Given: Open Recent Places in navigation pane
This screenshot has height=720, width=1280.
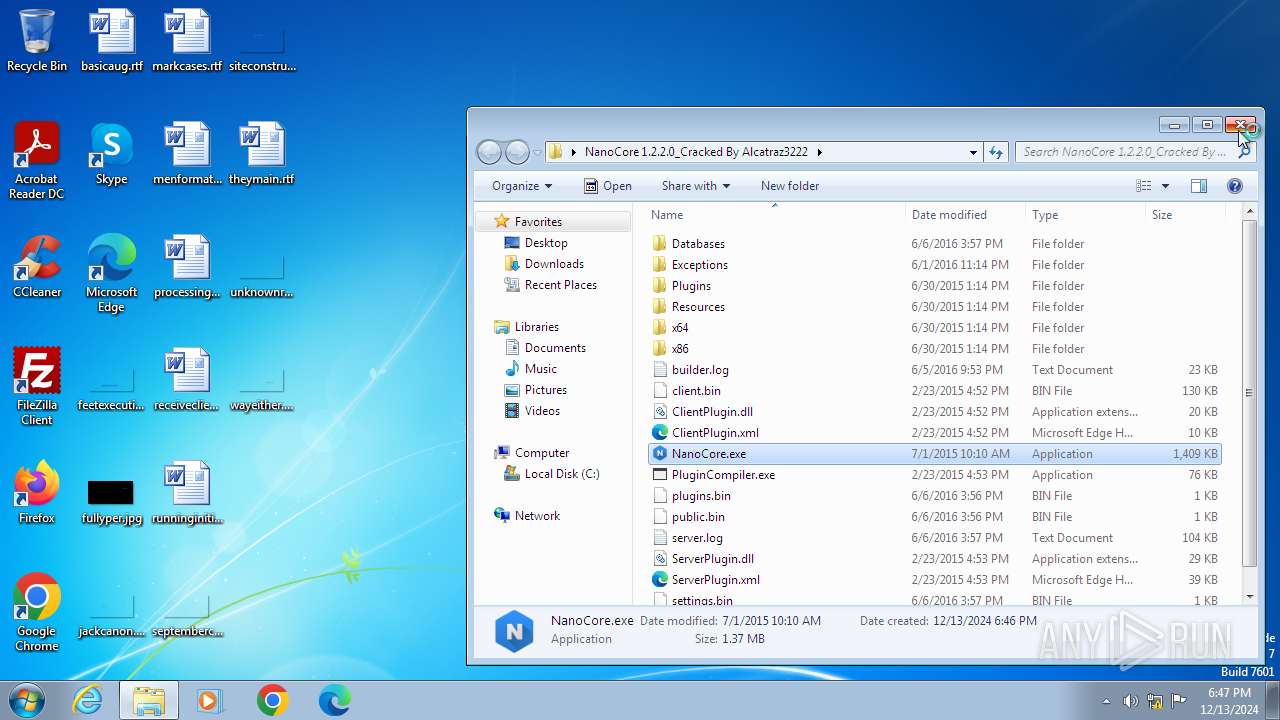Looking at the screenshot, I should [560, 285].
